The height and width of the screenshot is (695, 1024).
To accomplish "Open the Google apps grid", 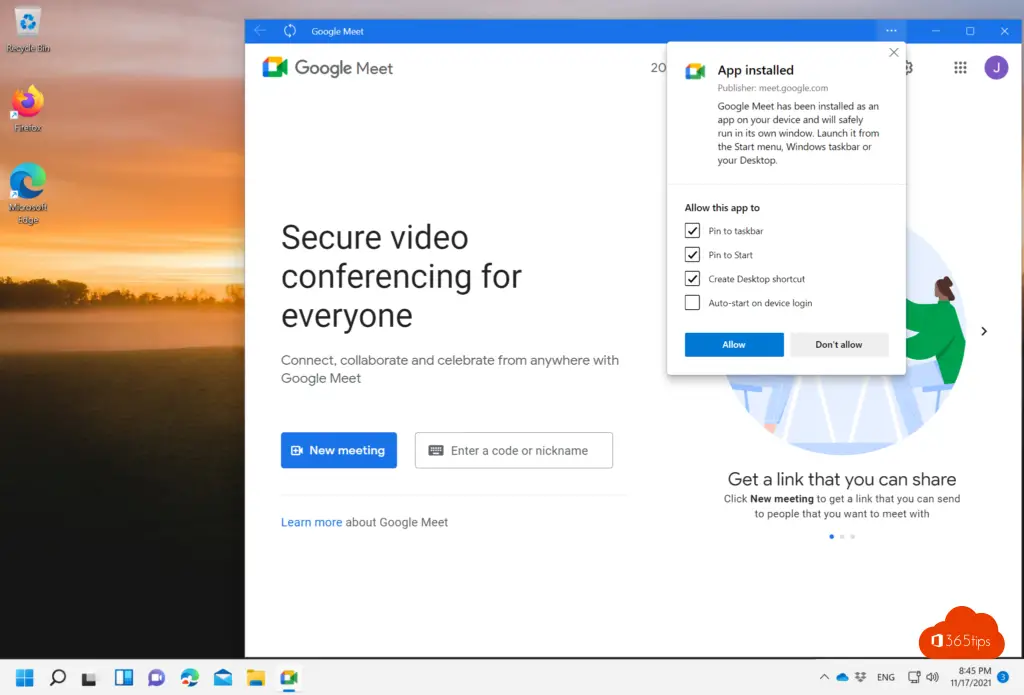I will 960,68.
